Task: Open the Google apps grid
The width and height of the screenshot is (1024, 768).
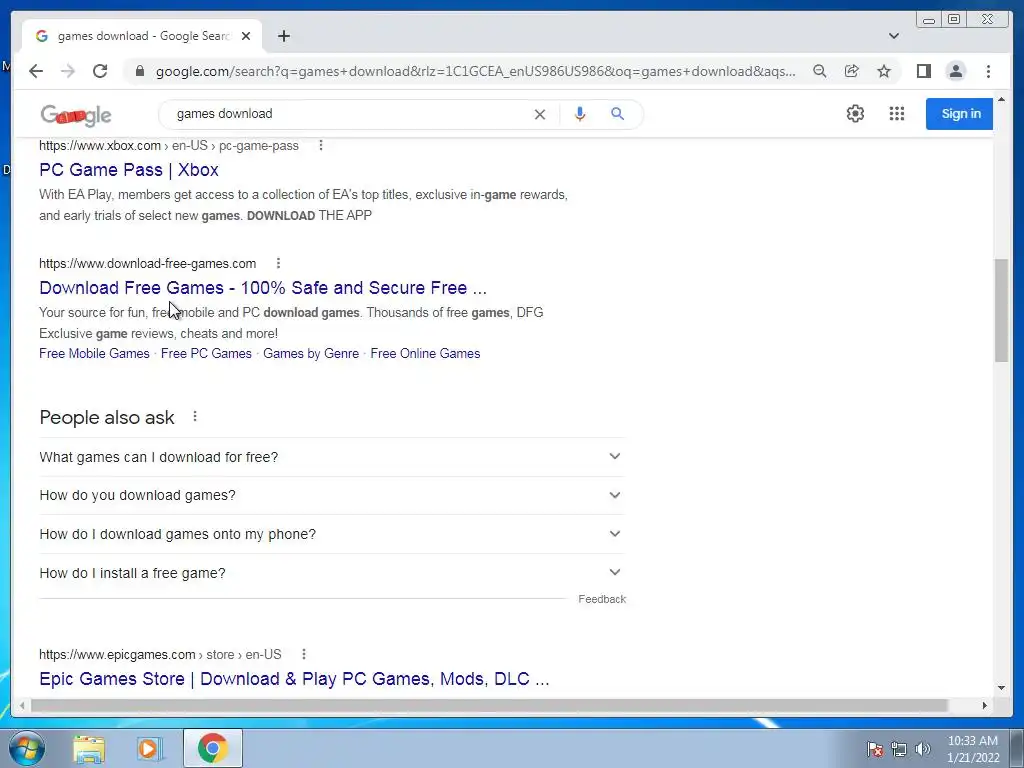Action: [897, 114]
